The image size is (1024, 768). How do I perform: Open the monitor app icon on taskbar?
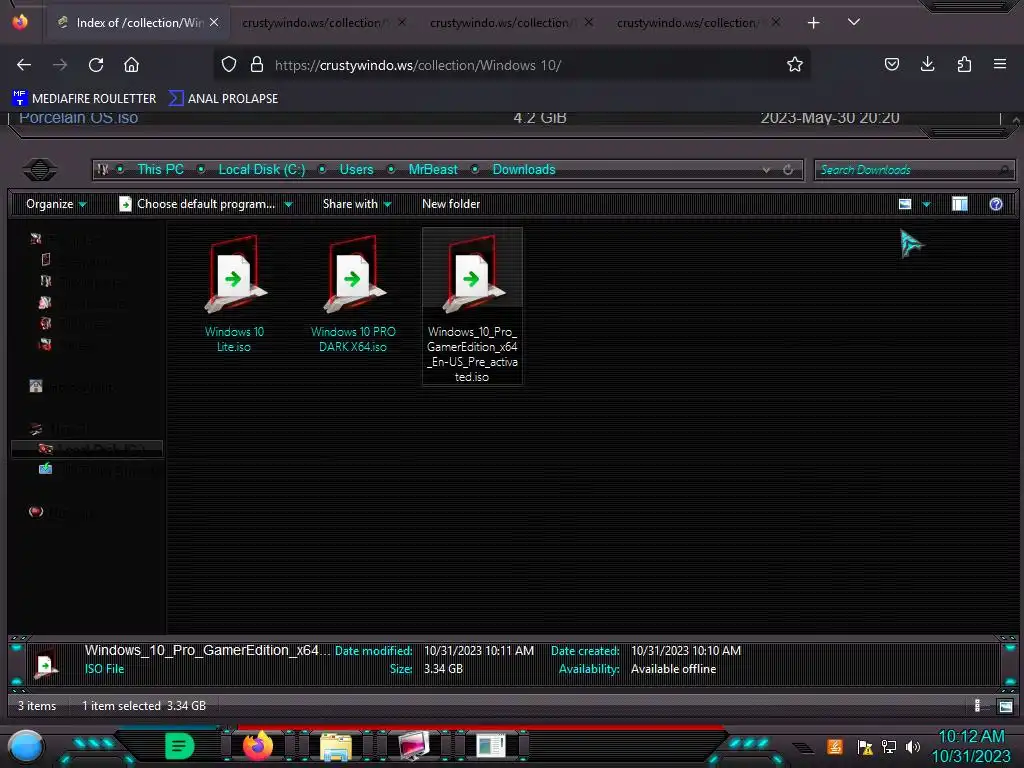[414, 746]
